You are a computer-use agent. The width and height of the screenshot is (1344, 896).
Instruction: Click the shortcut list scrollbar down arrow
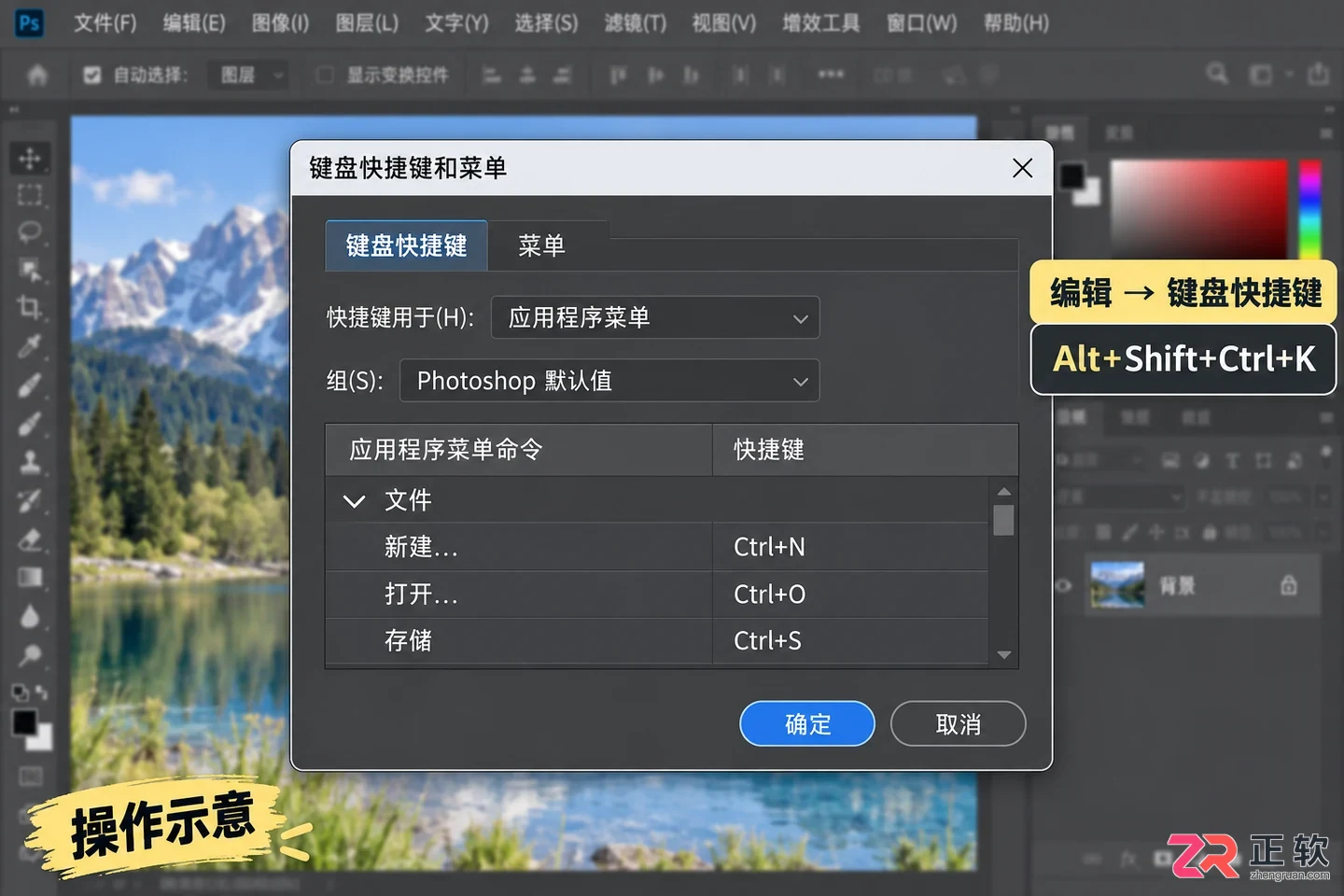tap(1004, 655)
